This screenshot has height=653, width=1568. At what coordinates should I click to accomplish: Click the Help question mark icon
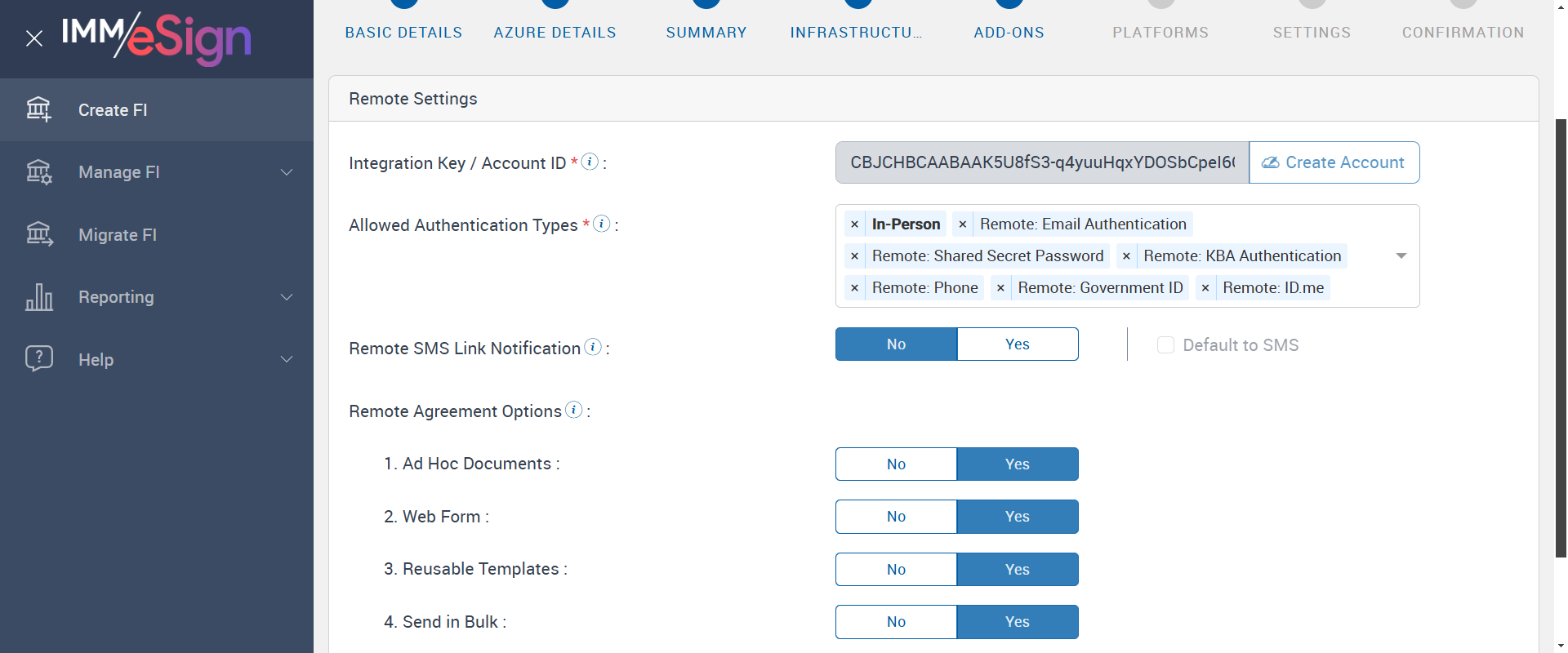pos(38,359)
